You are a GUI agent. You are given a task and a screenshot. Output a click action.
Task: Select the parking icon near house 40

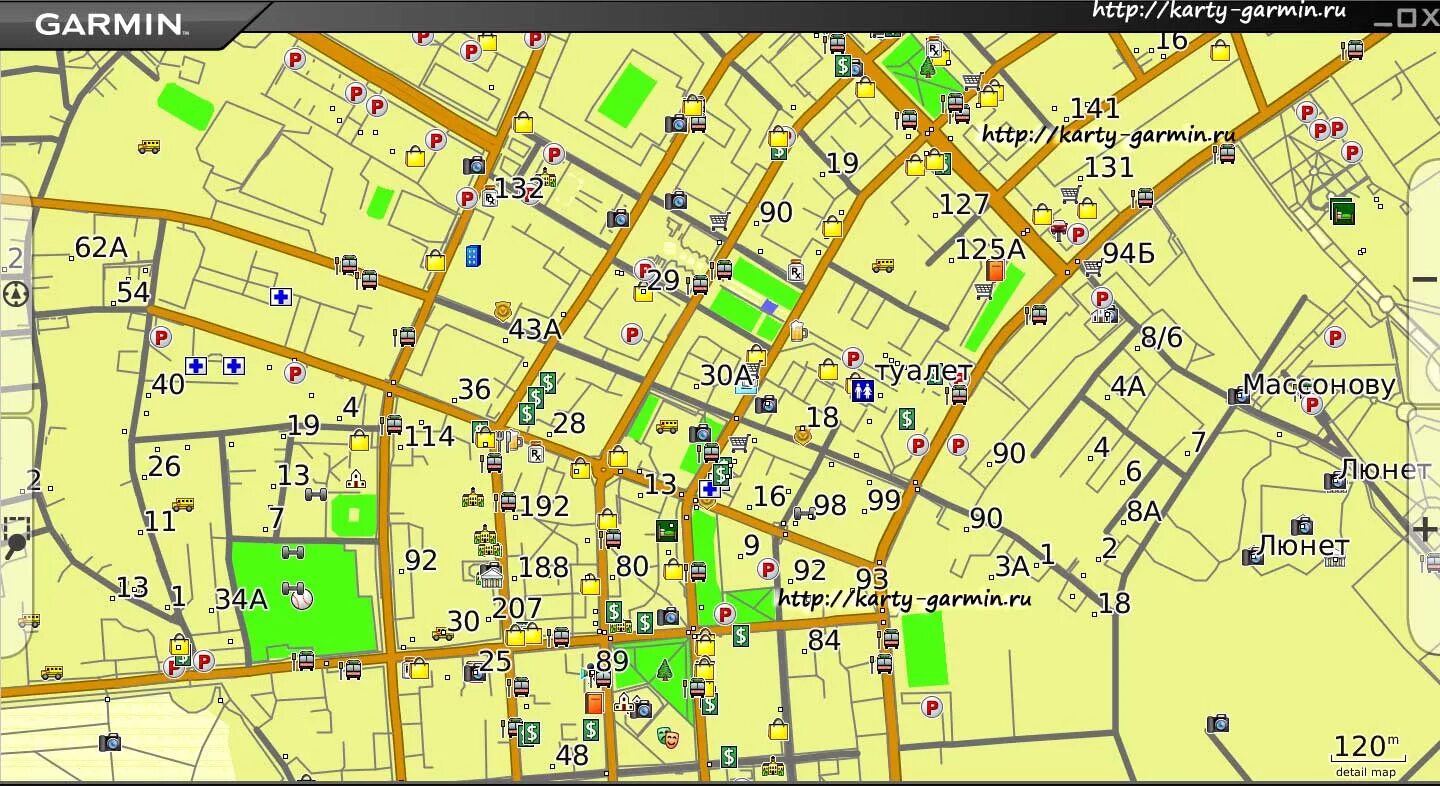[x=161, y=337]
